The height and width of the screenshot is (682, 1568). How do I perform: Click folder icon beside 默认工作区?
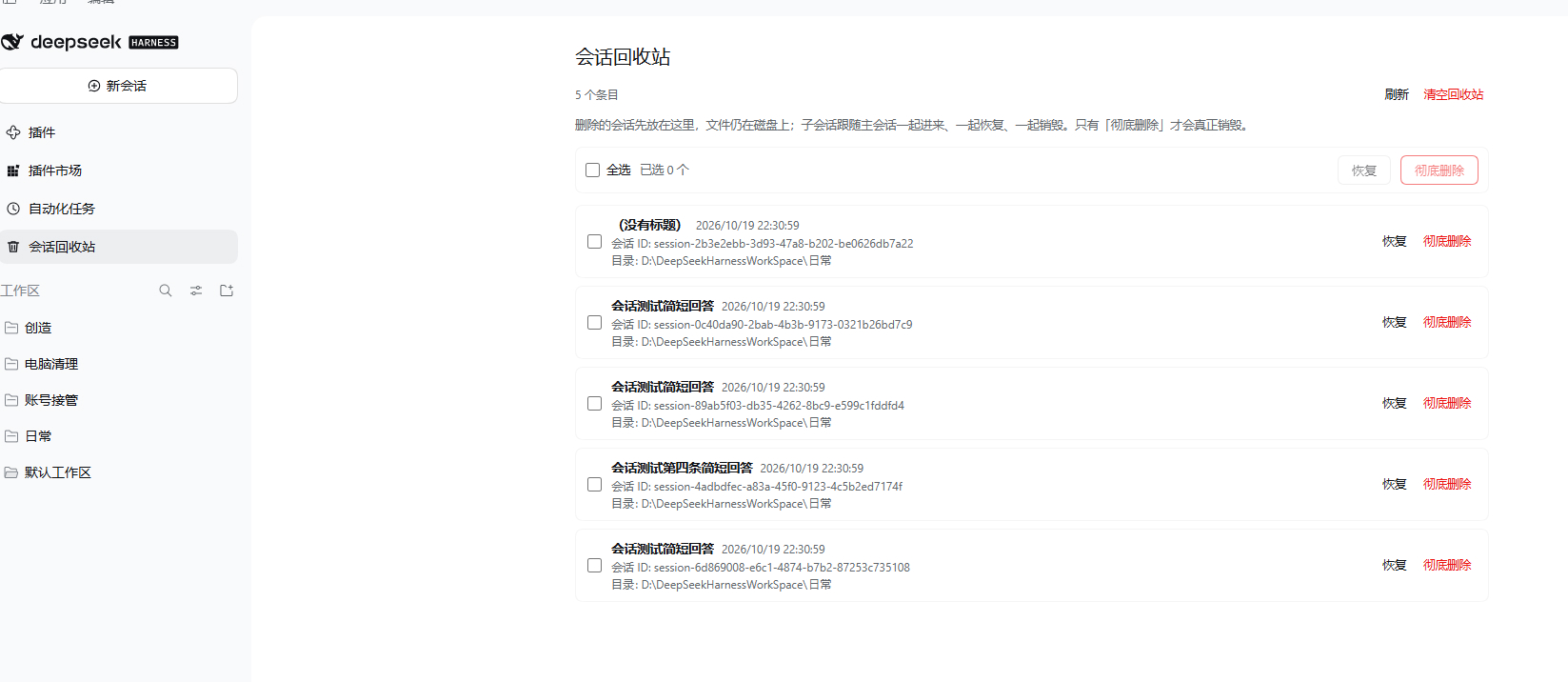point(11,472)
